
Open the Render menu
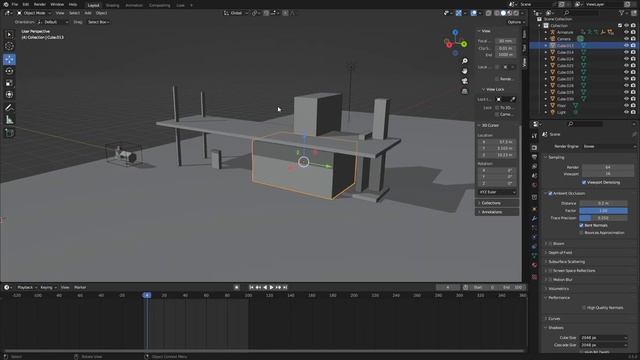click(x=40, y=4)
